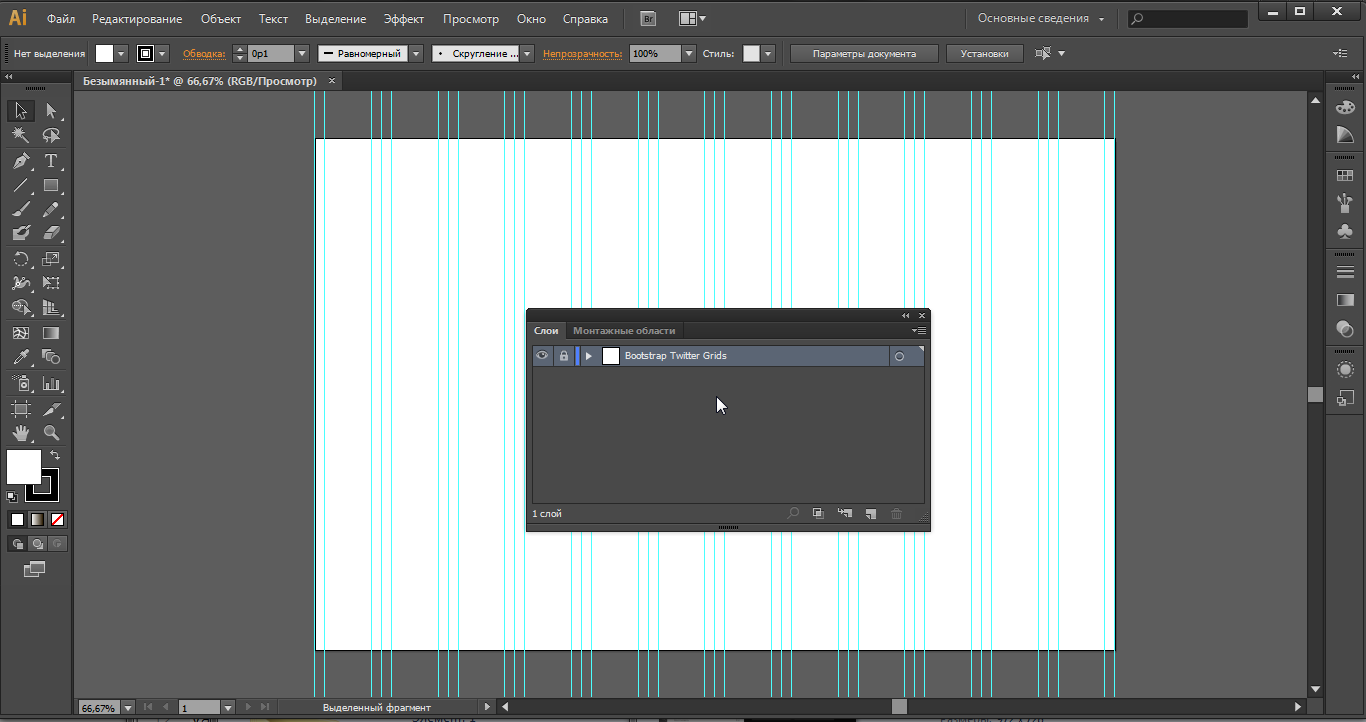Select the Free Transform tool
Viewport: 1366px width, 722px height.
51,283
